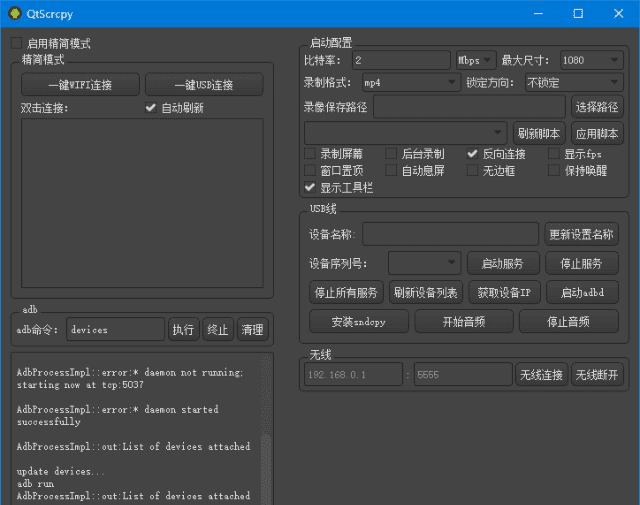The width and height of the screenshot is (640, 505).
Task: Click the QtScrcpy Android app icon
Action: pos(15,13)
